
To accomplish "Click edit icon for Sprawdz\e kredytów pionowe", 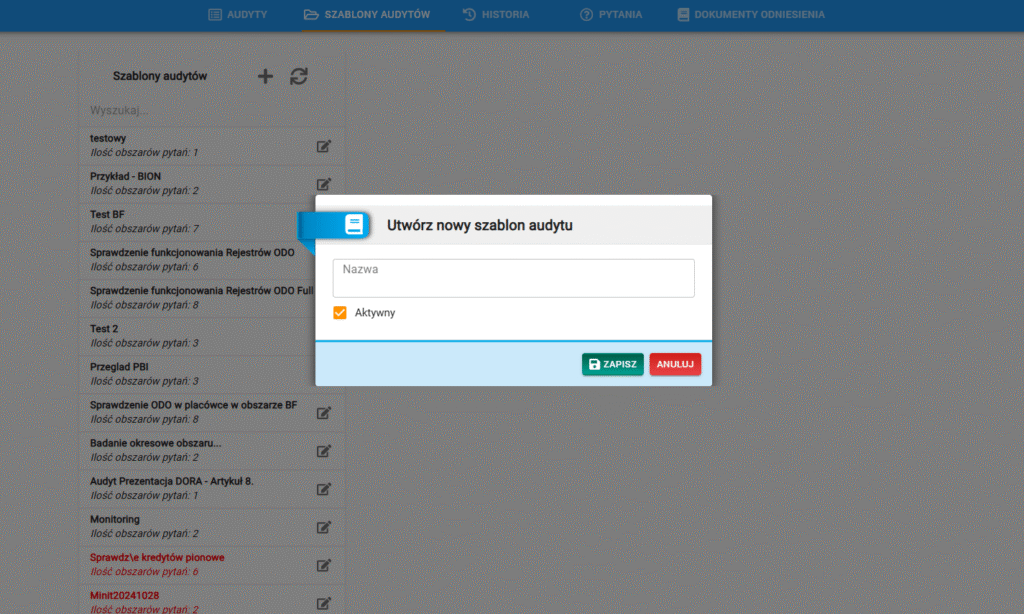I will point(323,565).
